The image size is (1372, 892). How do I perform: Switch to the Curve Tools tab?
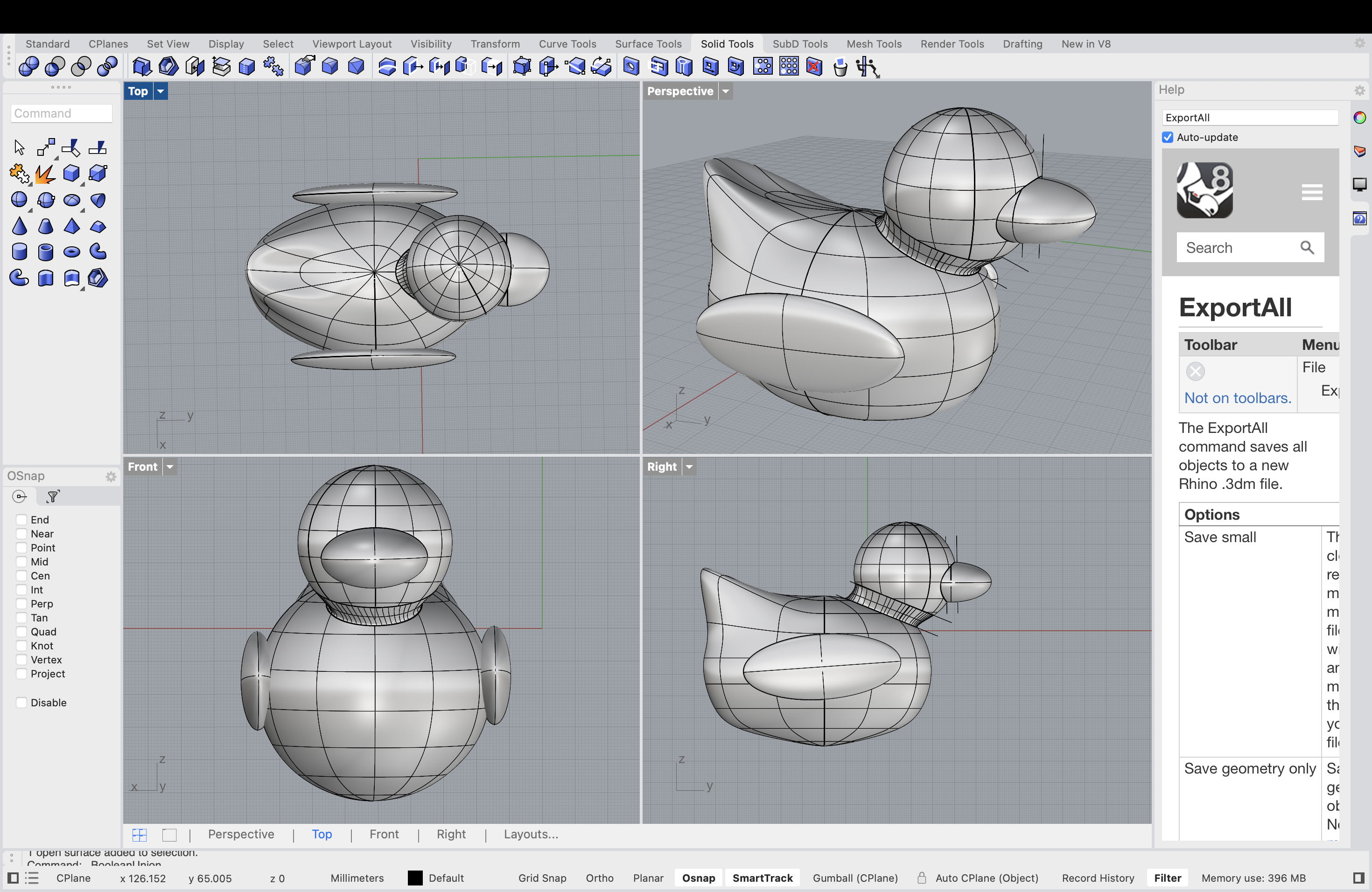click(567, 44)
